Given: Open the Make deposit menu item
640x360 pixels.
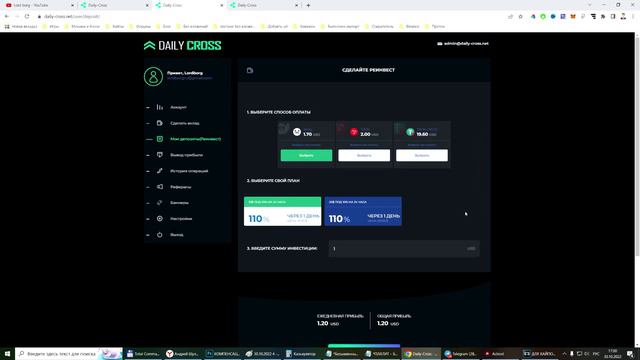Looking at the screenshot, I should 185,123.
